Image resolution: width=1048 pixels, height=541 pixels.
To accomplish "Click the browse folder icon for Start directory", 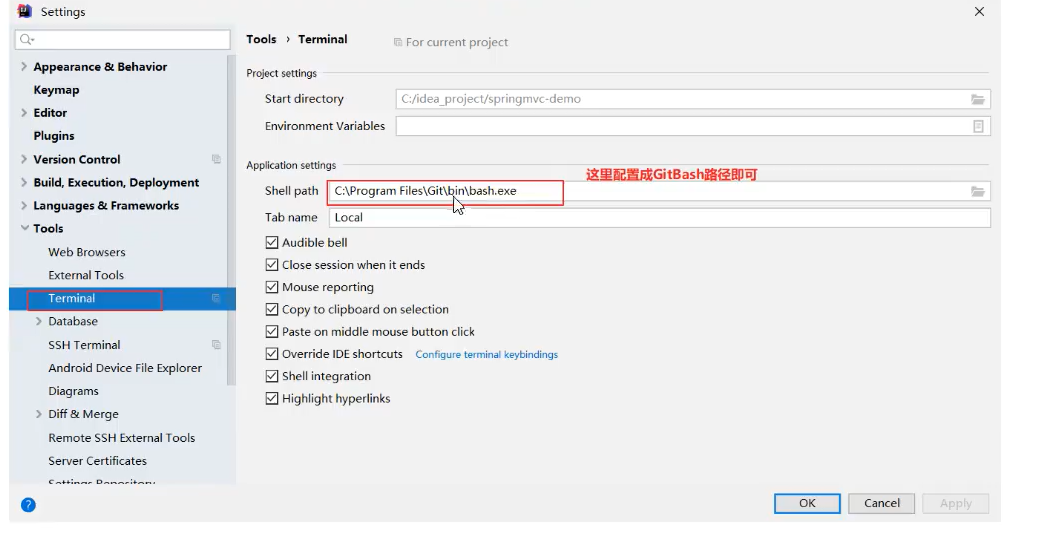I will 978,99.
